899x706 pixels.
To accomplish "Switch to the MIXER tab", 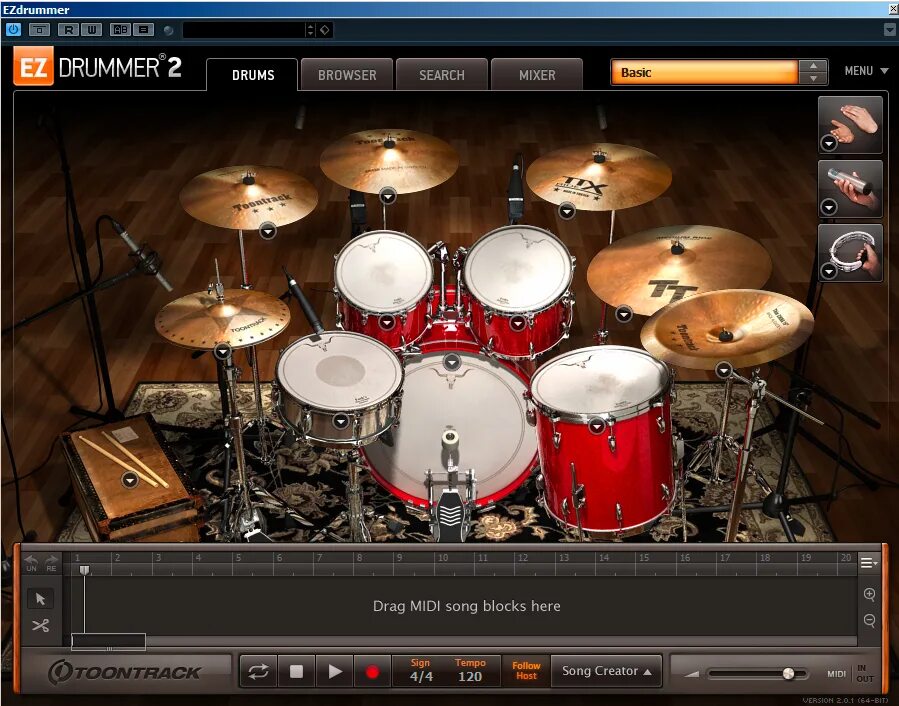I will (537, 74).
